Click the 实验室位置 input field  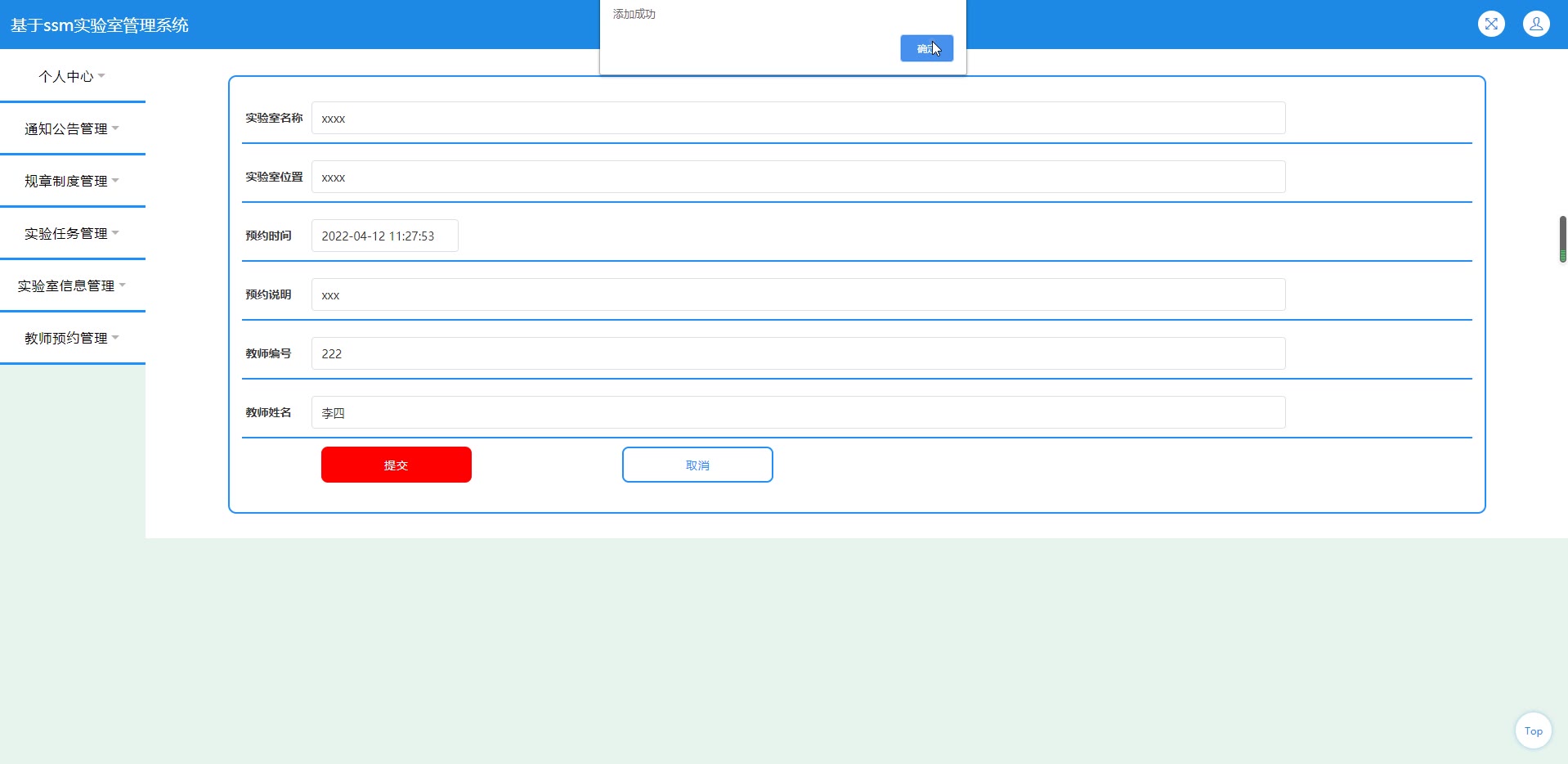tap(798, 177)
